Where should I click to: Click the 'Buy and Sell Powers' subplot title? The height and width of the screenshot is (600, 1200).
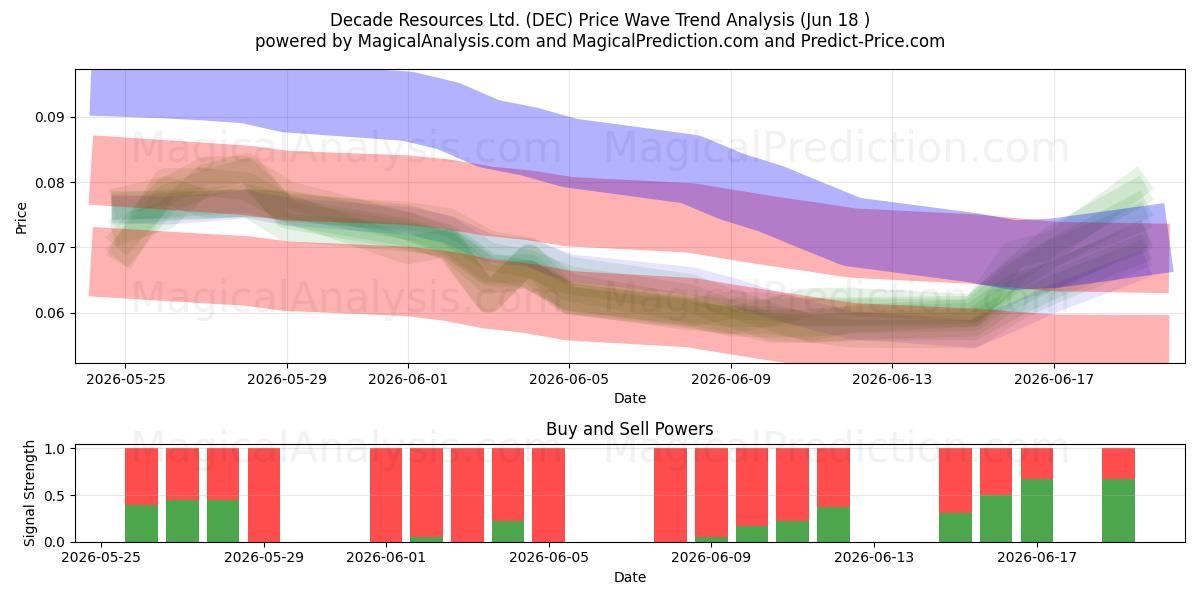tap(630, 429)
